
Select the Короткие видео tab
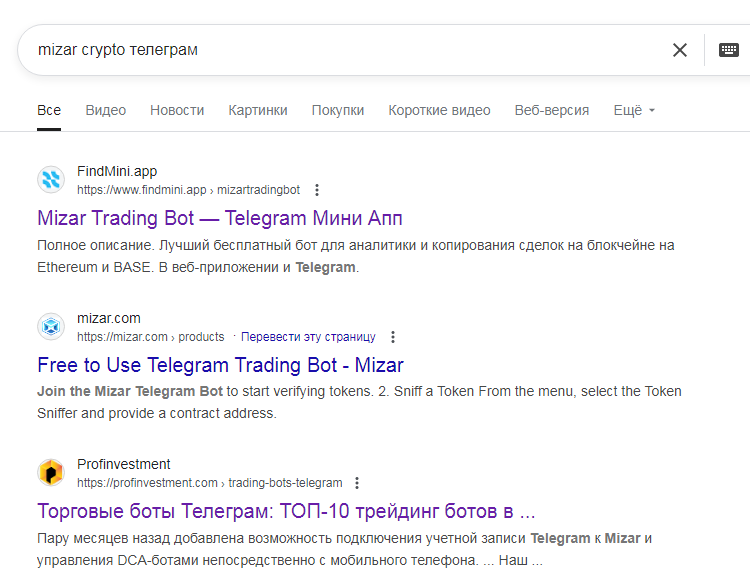439,110
